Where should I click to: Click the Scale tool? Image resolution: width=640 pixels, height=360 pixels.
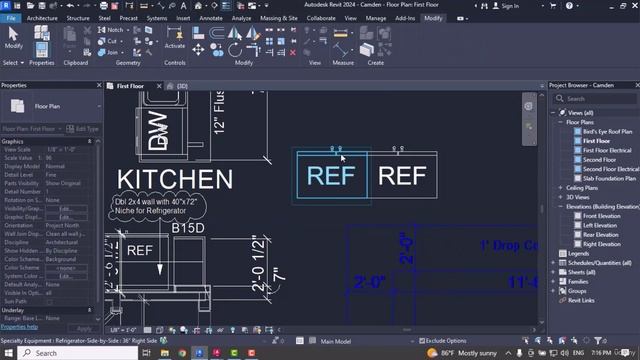[x=281, y=41]
